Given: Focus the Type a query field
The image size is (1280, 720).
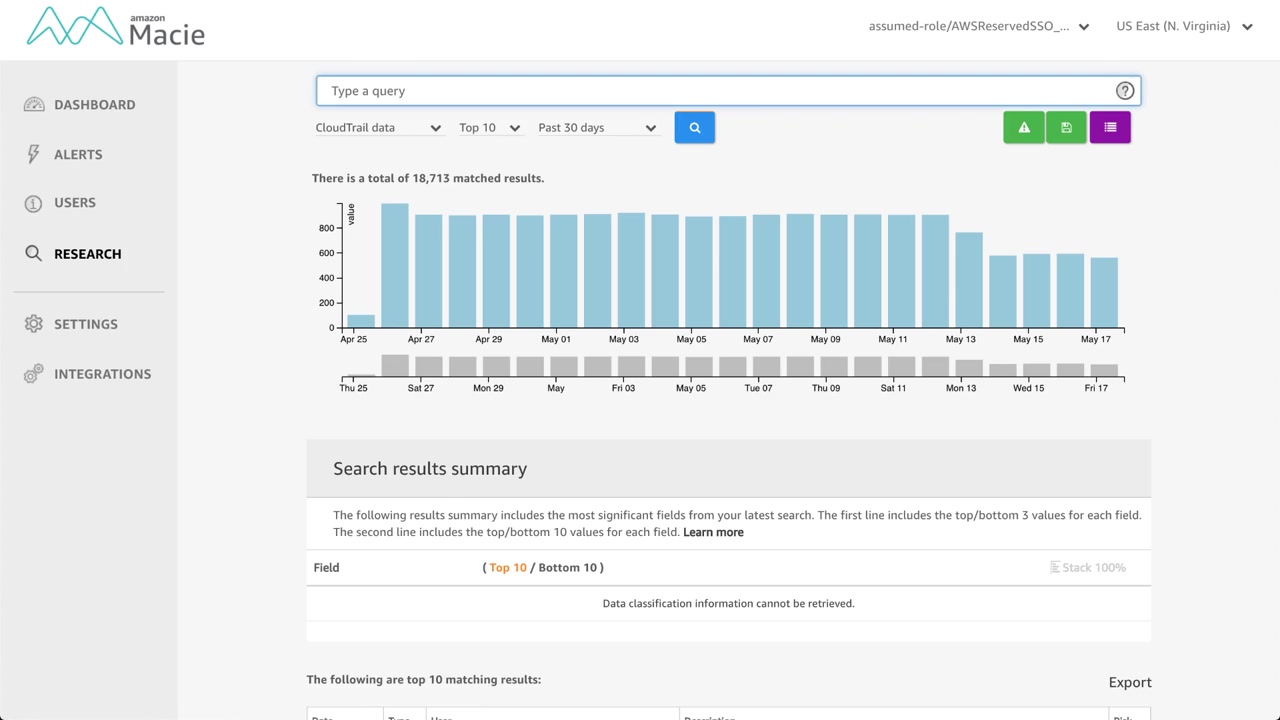Looking at the screenshot, I should tap(715, 91).
